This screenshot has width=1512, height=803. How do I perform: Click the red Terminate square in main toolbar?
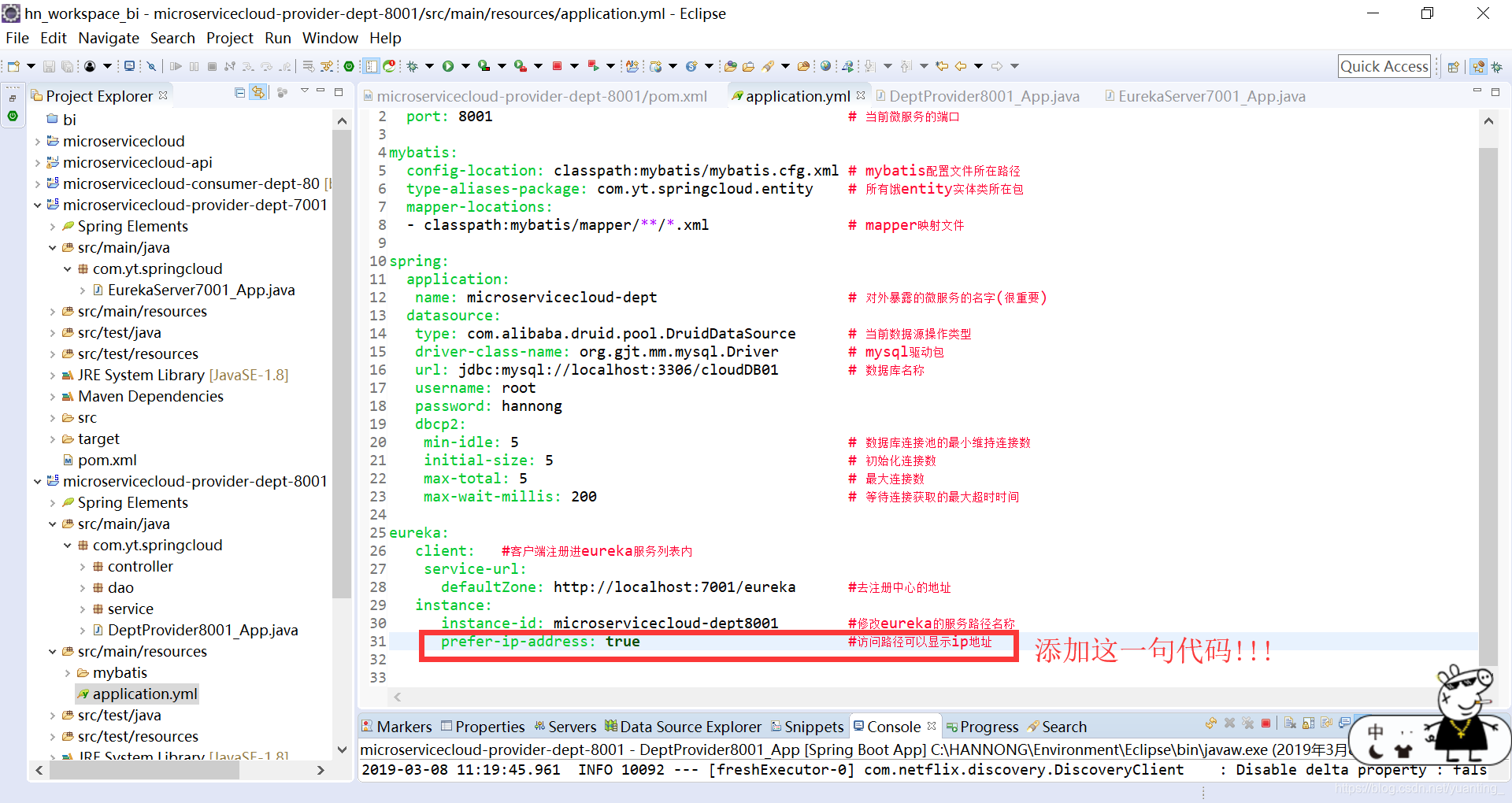coord(557,66)
